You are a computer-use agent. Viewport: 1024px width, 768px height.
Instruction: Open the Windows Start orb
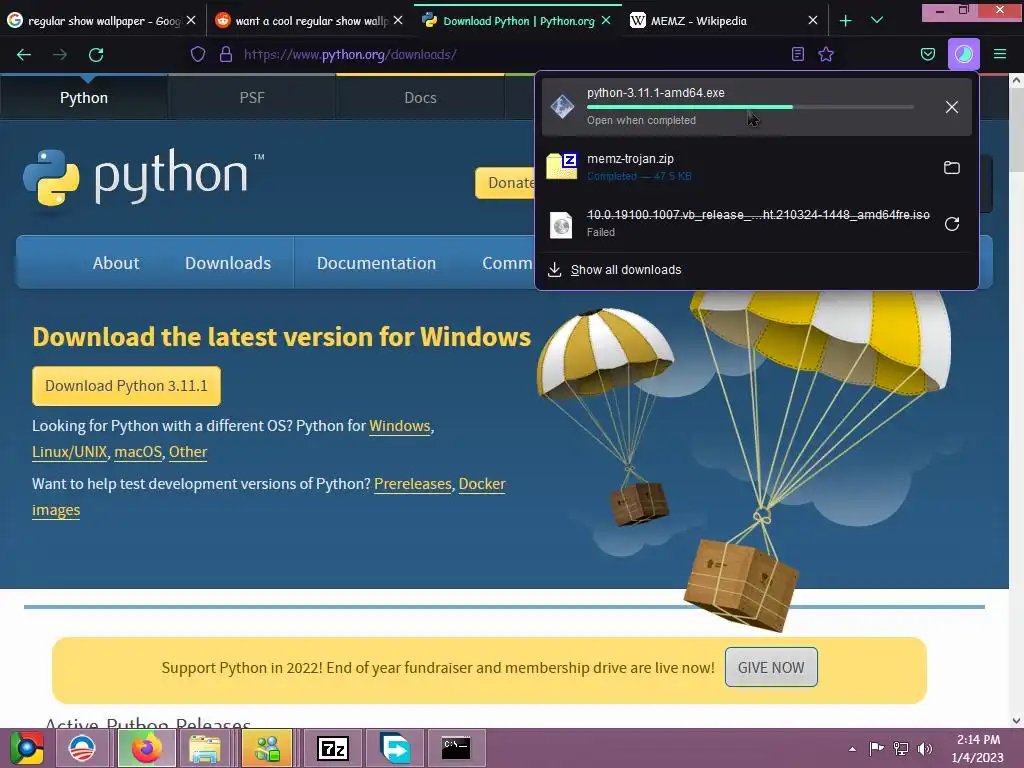tap(27, 748)
